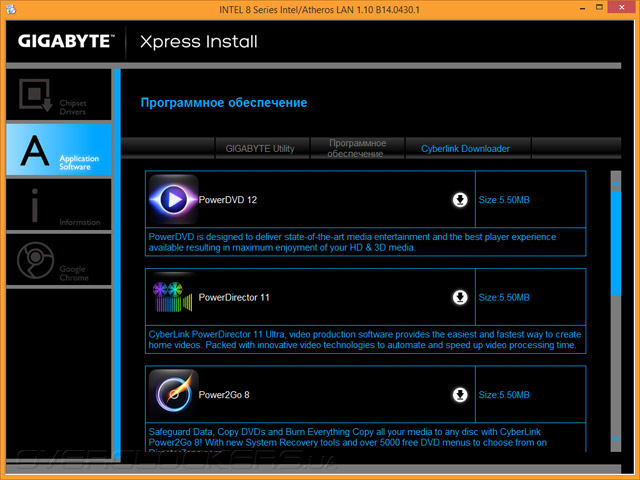Click the blue vertical scrollbar thumb
640x480 pixels.
[616, 242]
